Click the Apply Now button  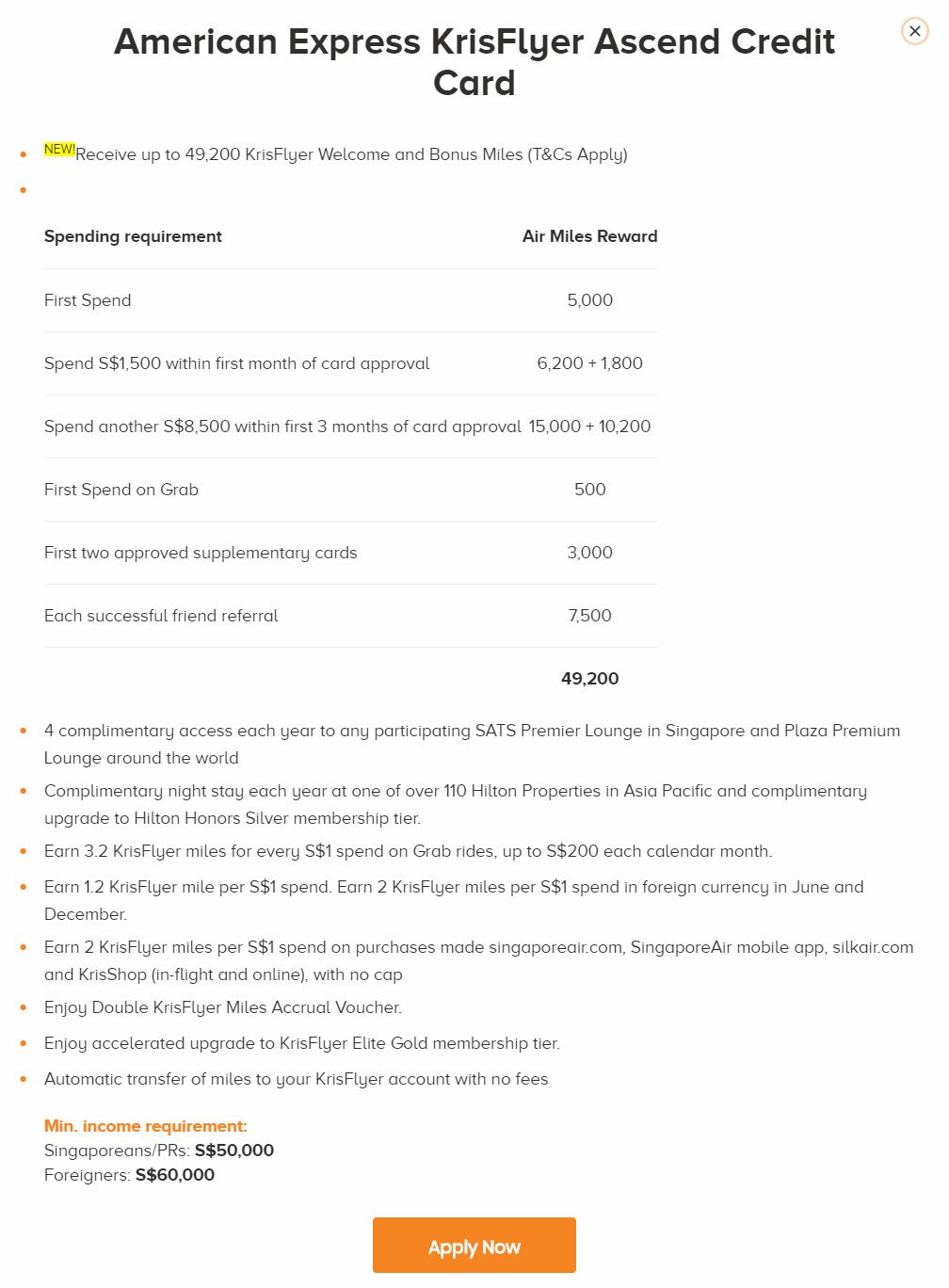[x=474, y=1246]
